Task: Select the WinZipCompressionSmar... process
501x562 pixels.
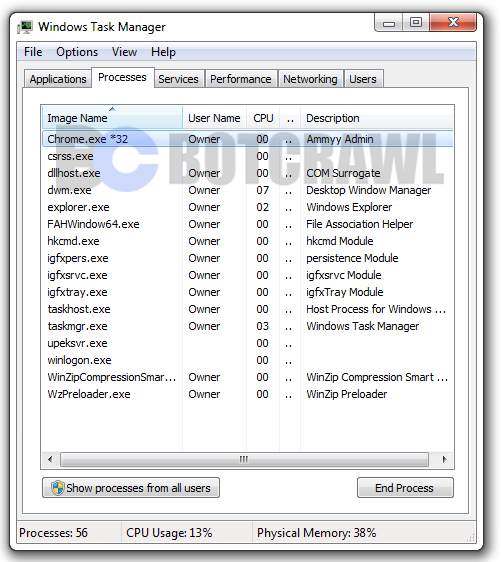Action: (247, 377)
